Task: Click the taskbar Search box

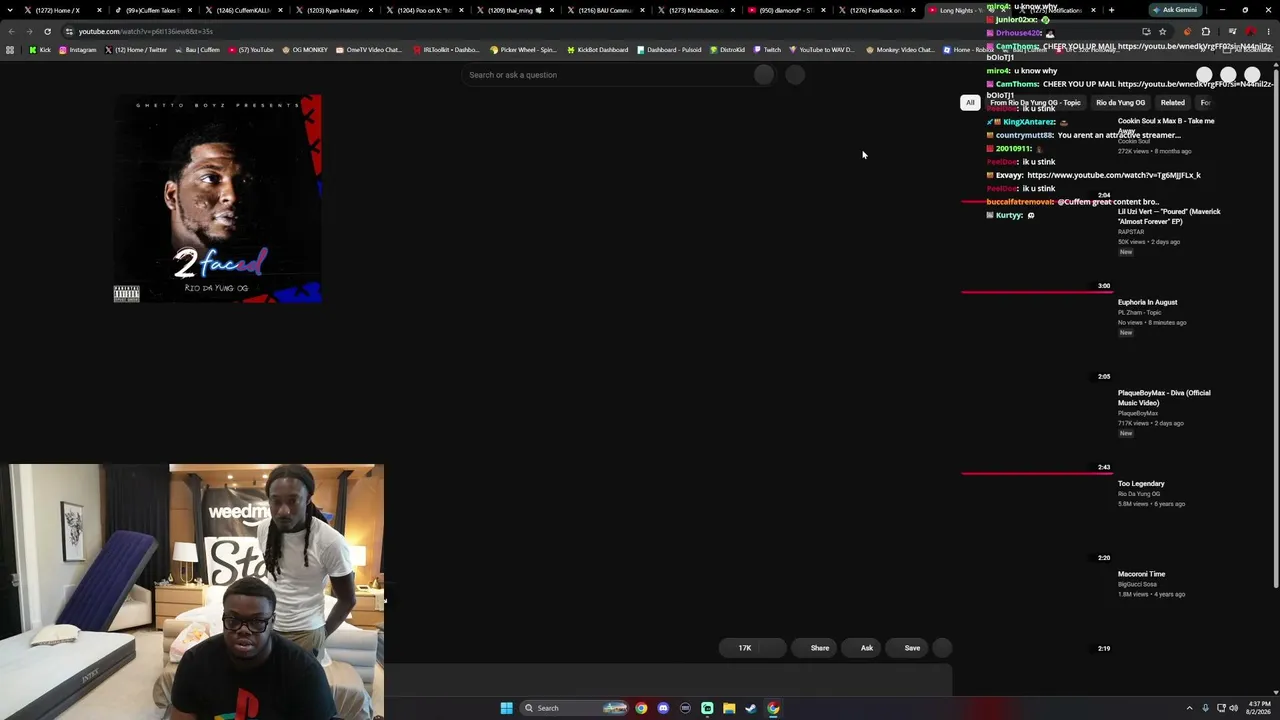Action: coord(575,708)
